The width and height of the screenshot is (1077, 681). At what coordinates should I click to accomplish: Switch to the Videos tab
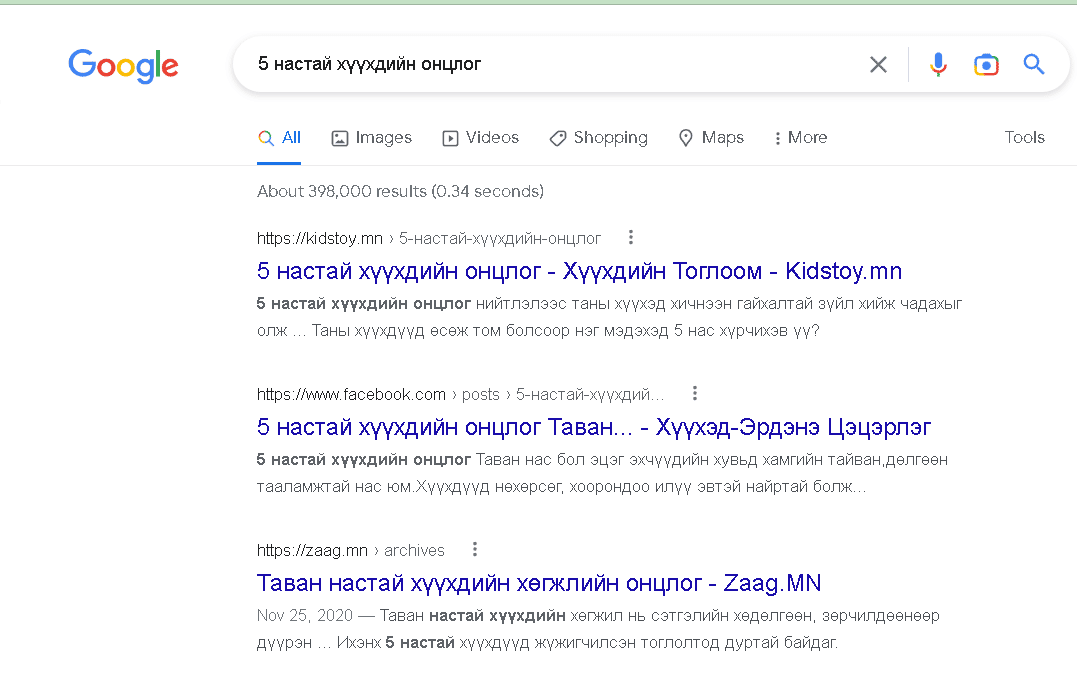pyautogui.click(x=480, y=138)
